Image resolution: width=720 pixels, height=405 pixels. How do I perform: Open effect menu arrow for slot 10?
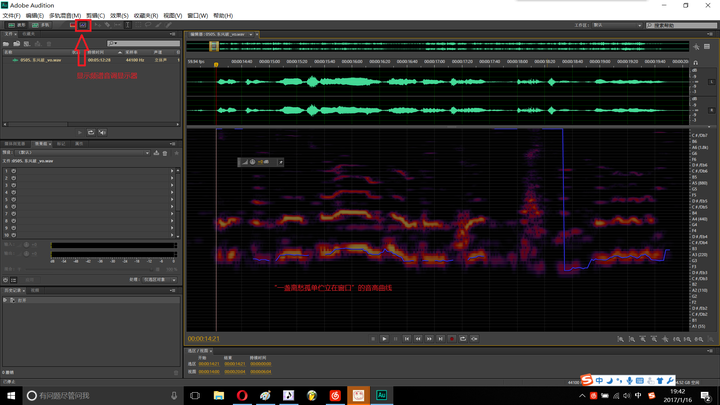tap(172, 235)
